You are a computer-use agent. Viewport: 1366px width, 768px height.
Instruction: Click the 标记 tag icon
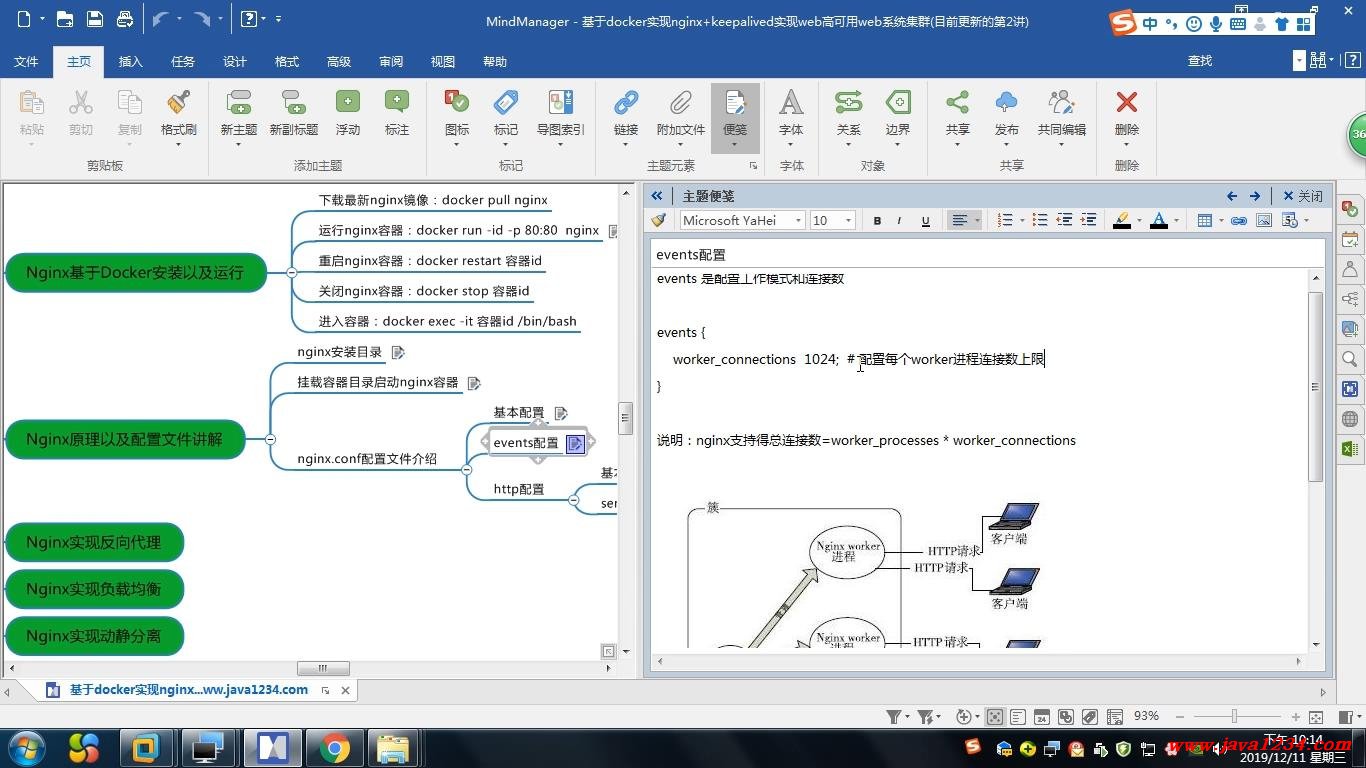click(506, 103)
